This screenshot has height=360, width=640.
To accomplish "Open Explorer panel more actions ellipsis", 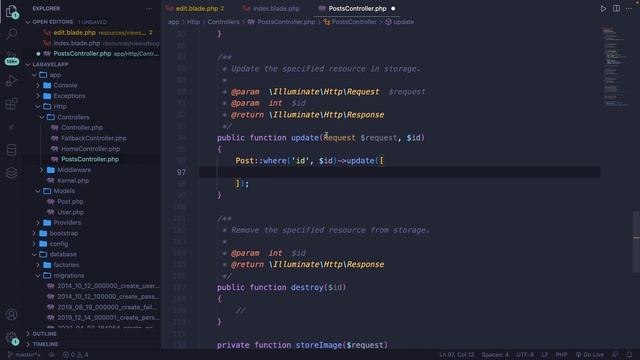I will pos(149,9).
